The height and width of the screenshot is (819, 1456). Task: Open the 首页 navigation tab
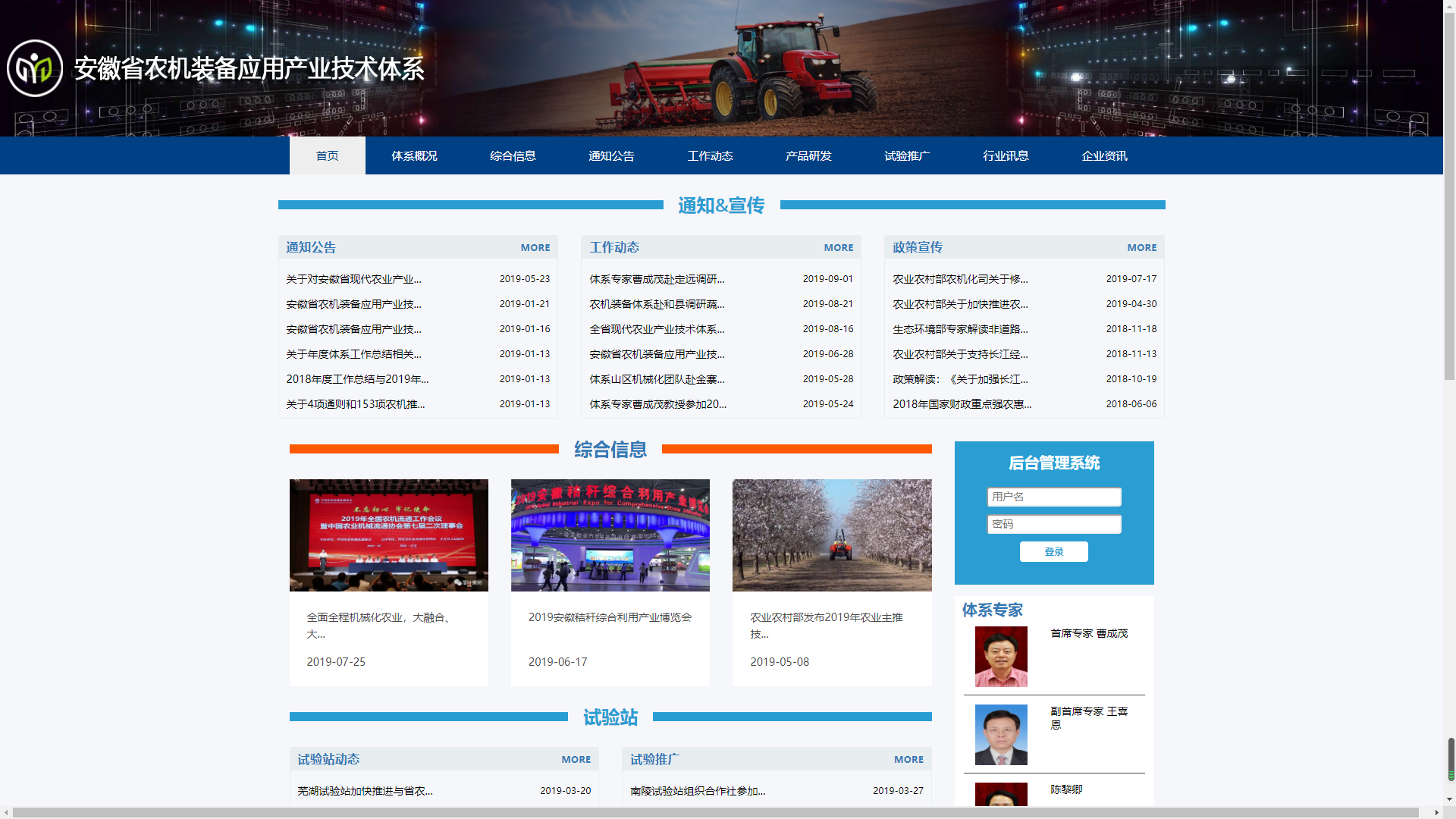(327, 155)
